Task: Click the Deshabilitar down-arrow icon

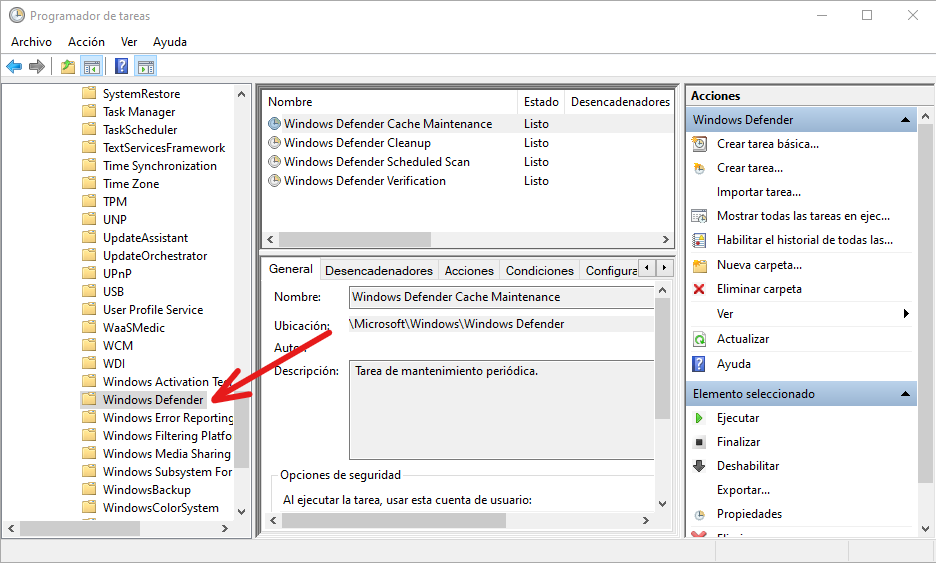Action: [x=699, y=466]
